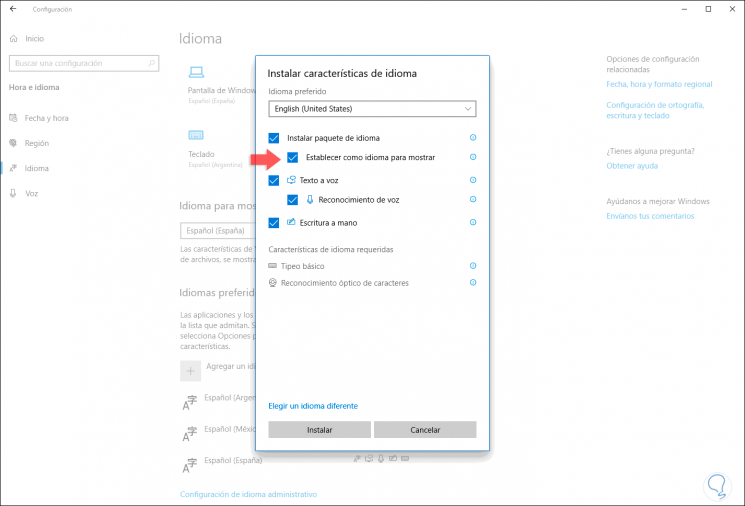
Task: Click Elegir un idioma diferente link
Action: [x=313, y=406]
